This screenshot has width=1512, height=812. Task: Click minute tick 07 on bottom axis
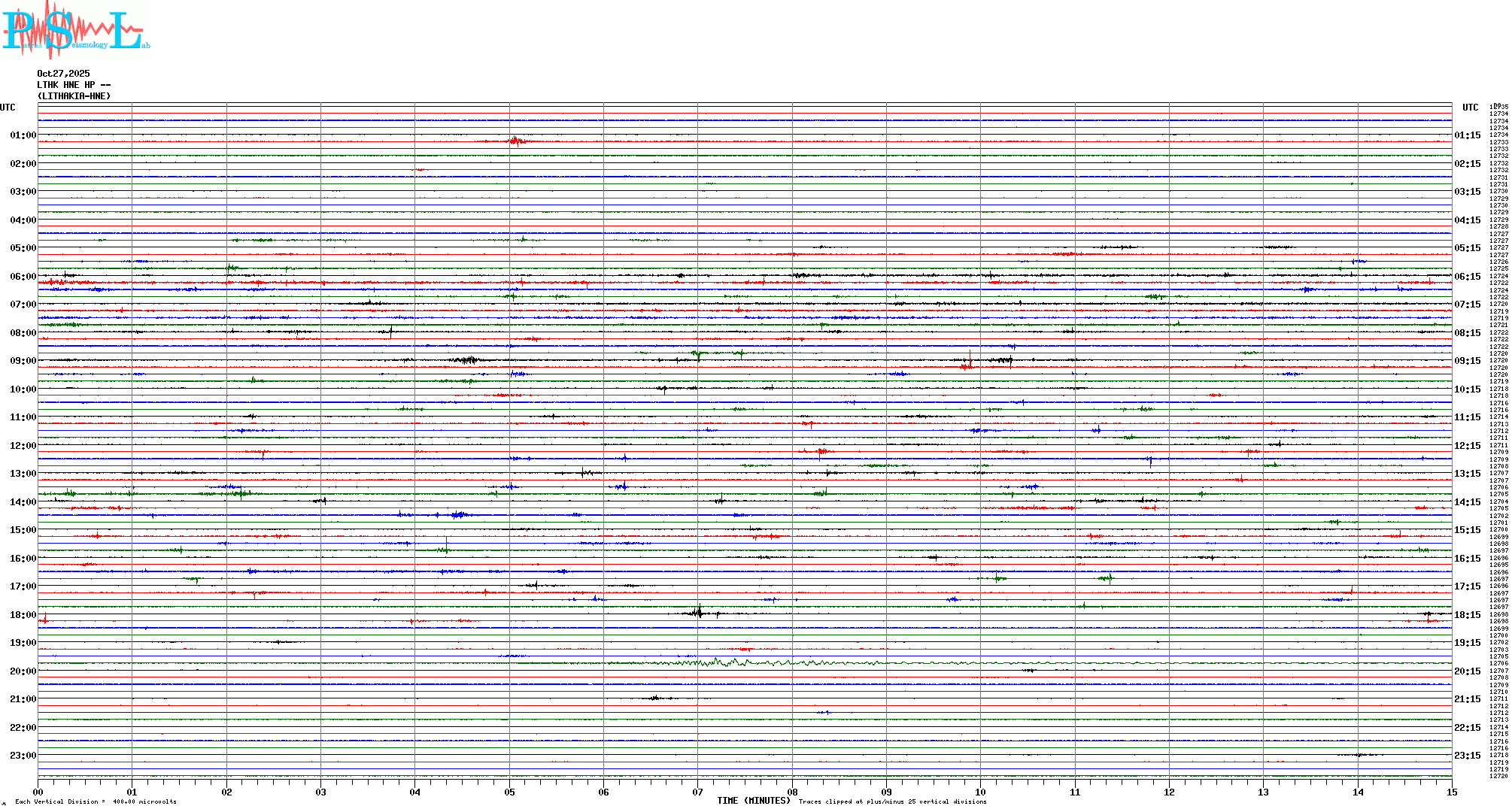tap(698, 792)
